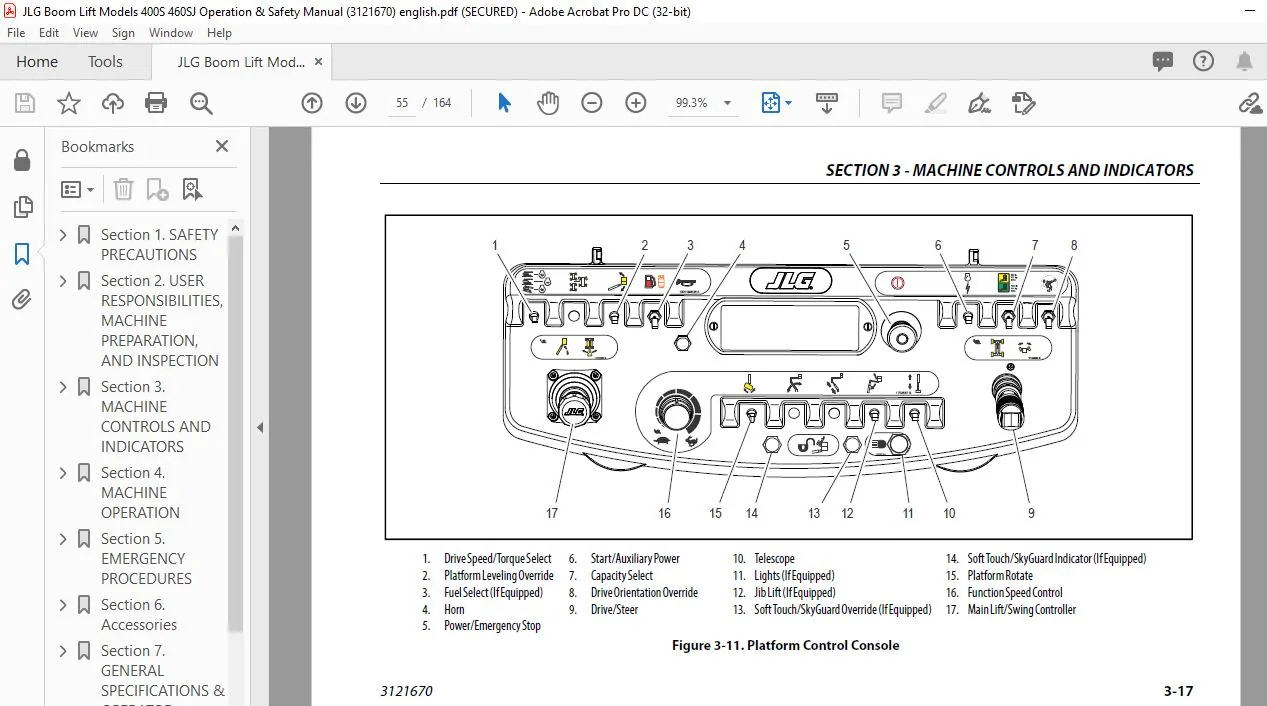The height and width of the screenshot is (706, 1267).
Task: Jump to Section 5. EMERGENCY PROCEDURES bookmark
Action: (x=146, y=558)
